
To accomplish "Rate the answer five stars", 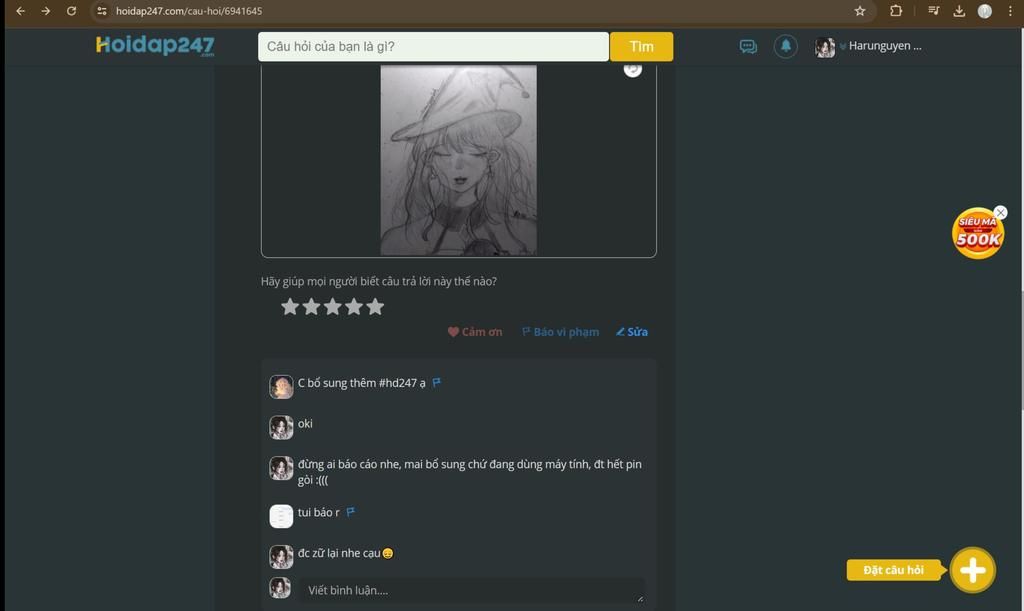I will click(x=375, y=306).
